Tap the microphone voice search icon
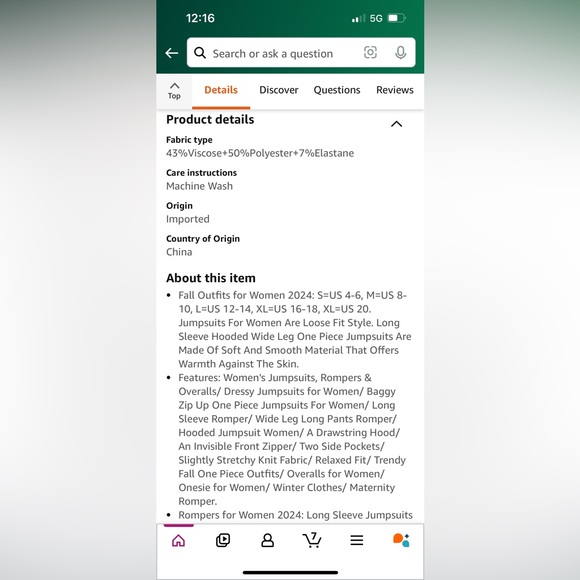The width and height of the screenshot is (580, 580). [400, 53]
